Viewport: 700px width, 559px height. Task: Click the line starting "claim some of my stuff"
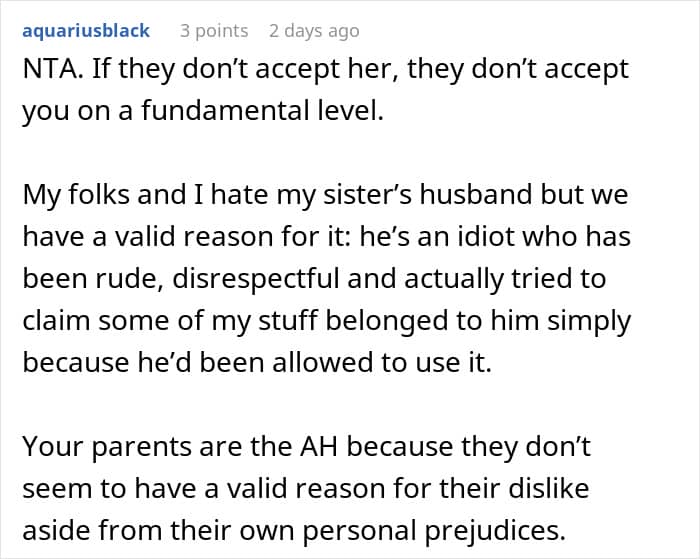click(x=327, y=321)
